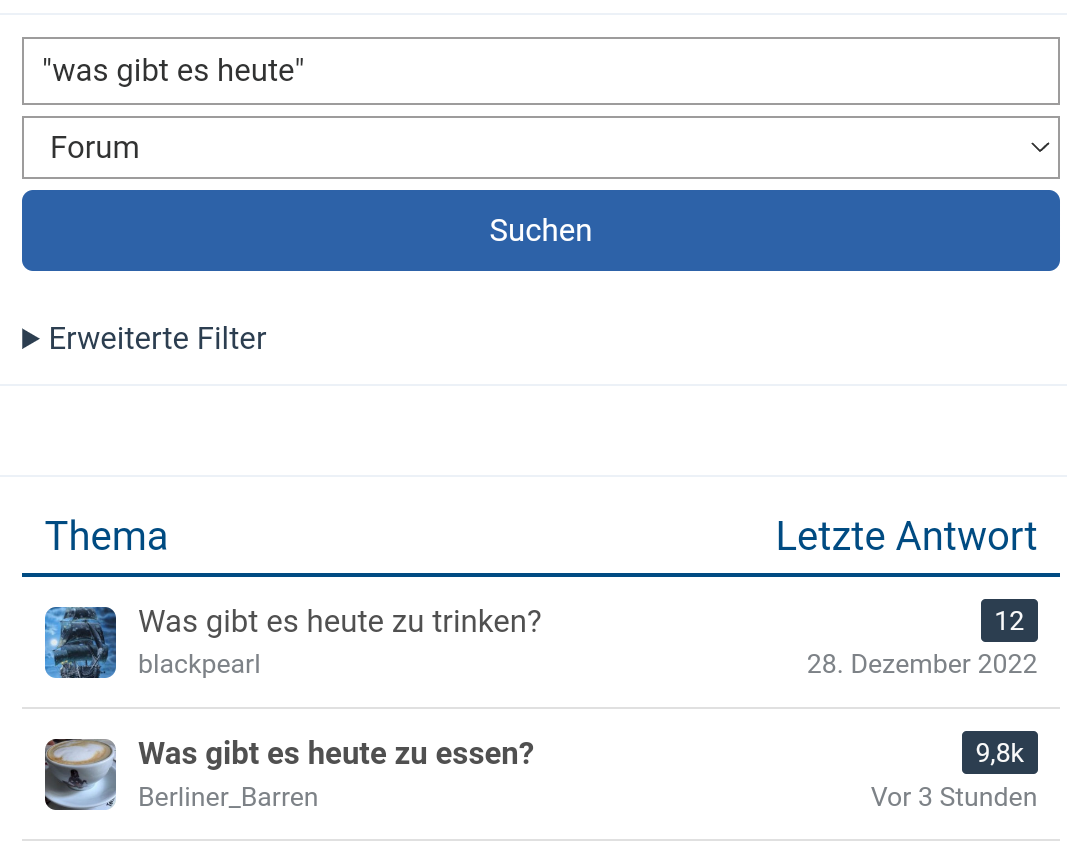The height and width of the screenshot is (853, 1067).
Task: Click the blackpearl ship avatar
Action: 80,642
